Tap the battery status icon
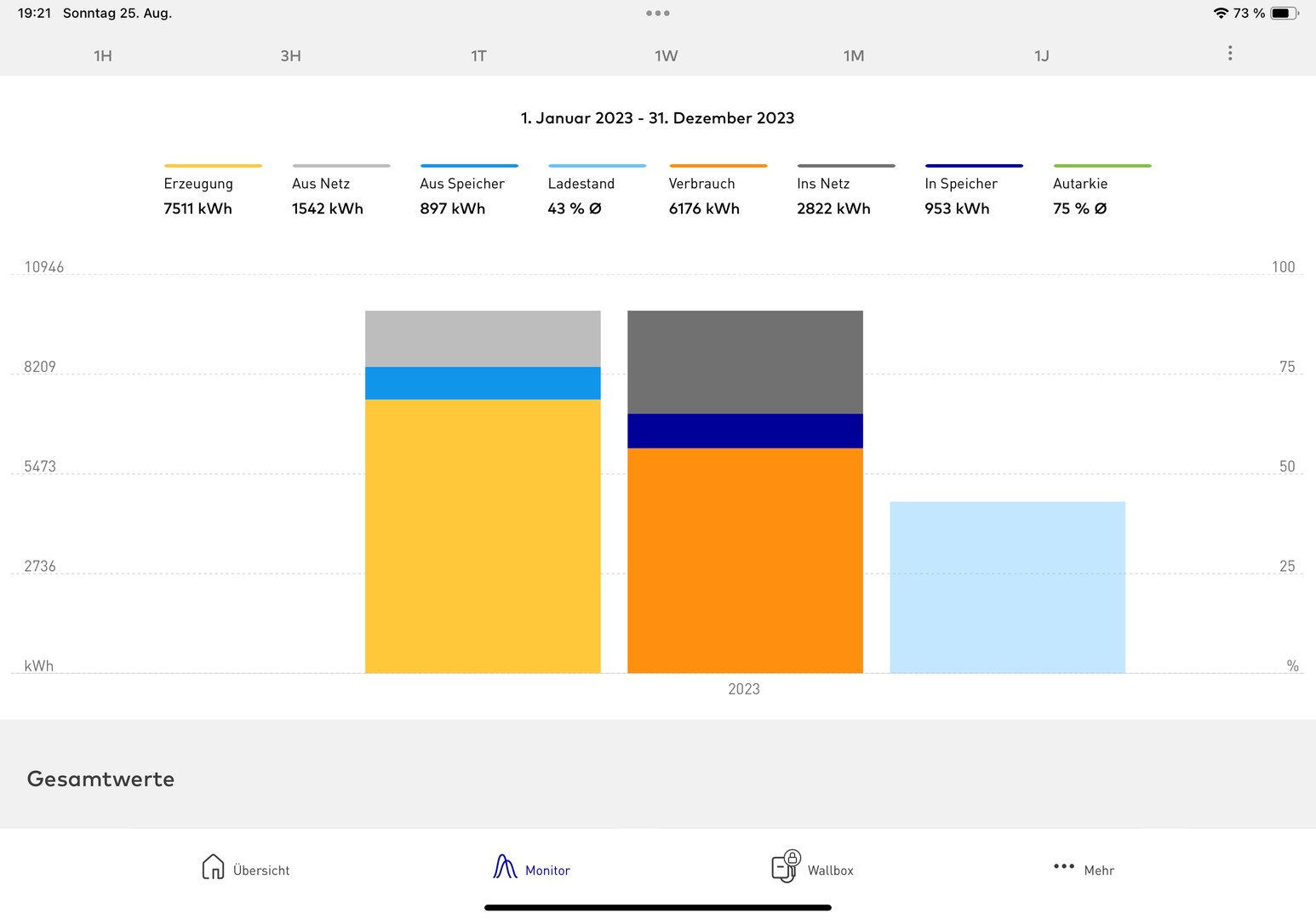The image size is (1316, 919). (1285, 13)
